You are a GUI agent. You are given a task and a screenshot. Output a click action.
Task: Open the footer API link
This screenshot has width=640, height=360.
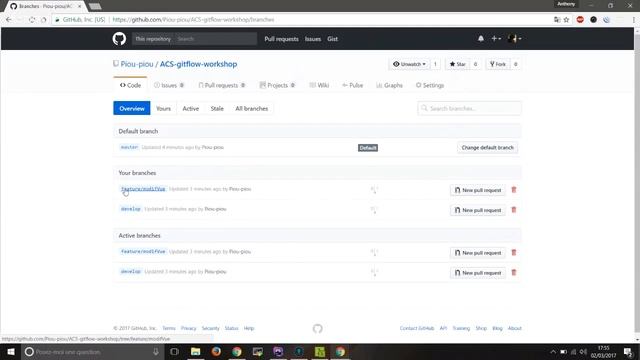tap(443, 328)
